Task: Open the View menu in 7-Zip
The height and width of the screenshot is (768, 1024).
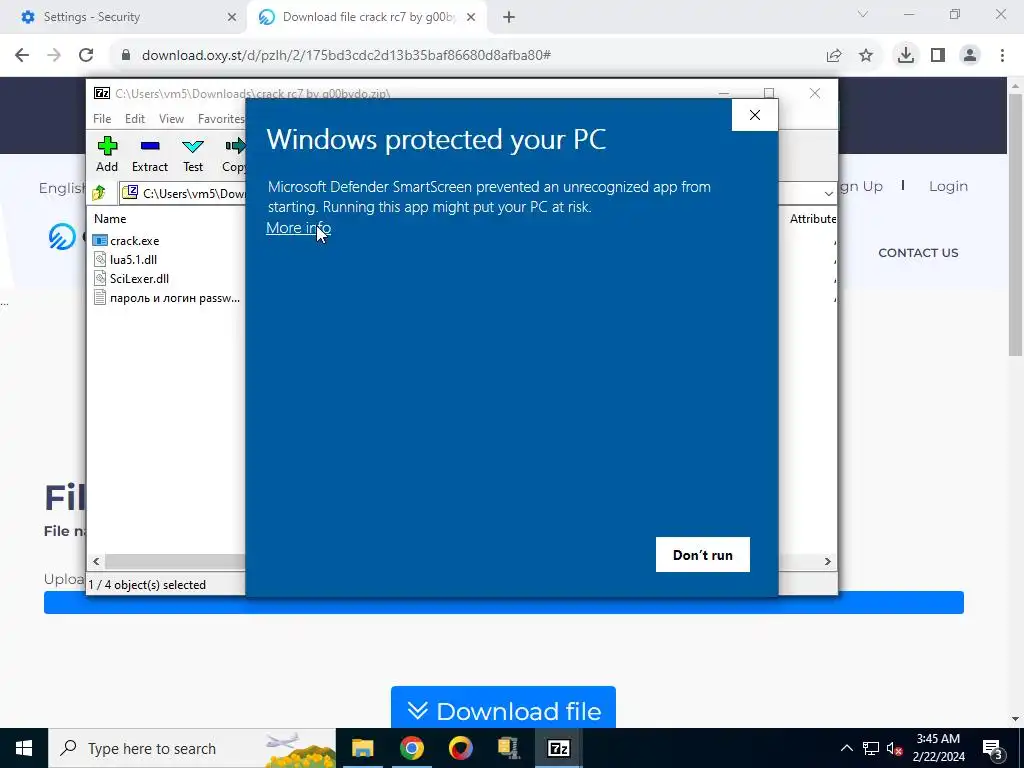Action: tap(171, 119)
